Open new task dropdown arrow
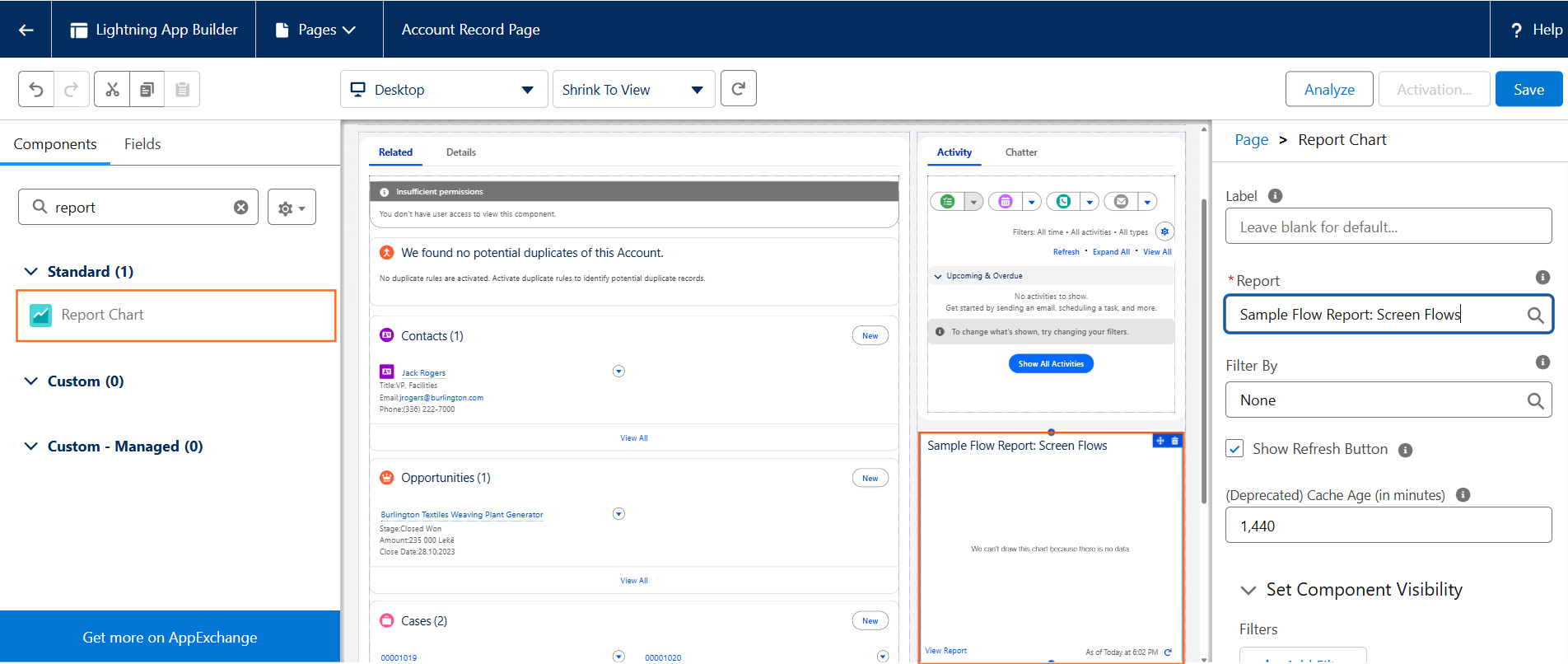The image size is (1568, 664). (x=974, y=201)
